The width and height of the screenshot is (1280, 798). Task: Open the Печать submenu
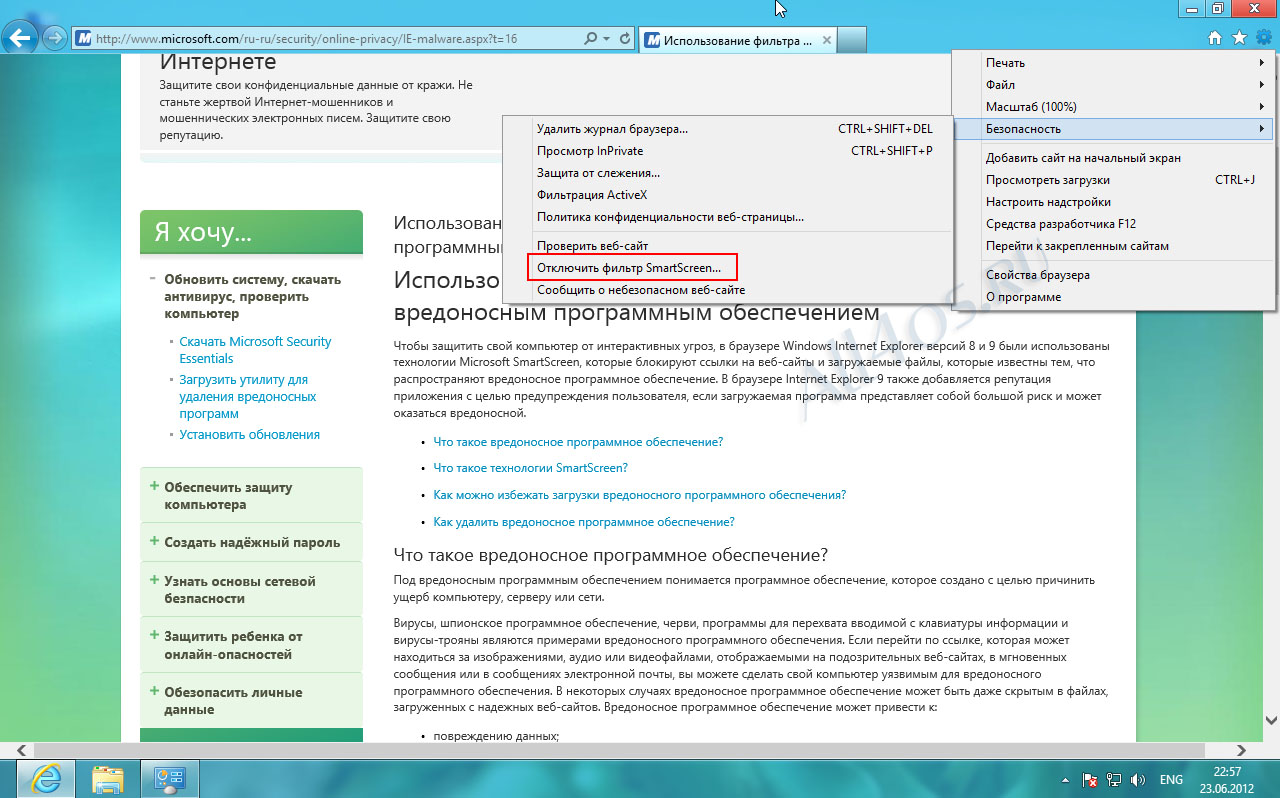click(x=1115, y=62)
